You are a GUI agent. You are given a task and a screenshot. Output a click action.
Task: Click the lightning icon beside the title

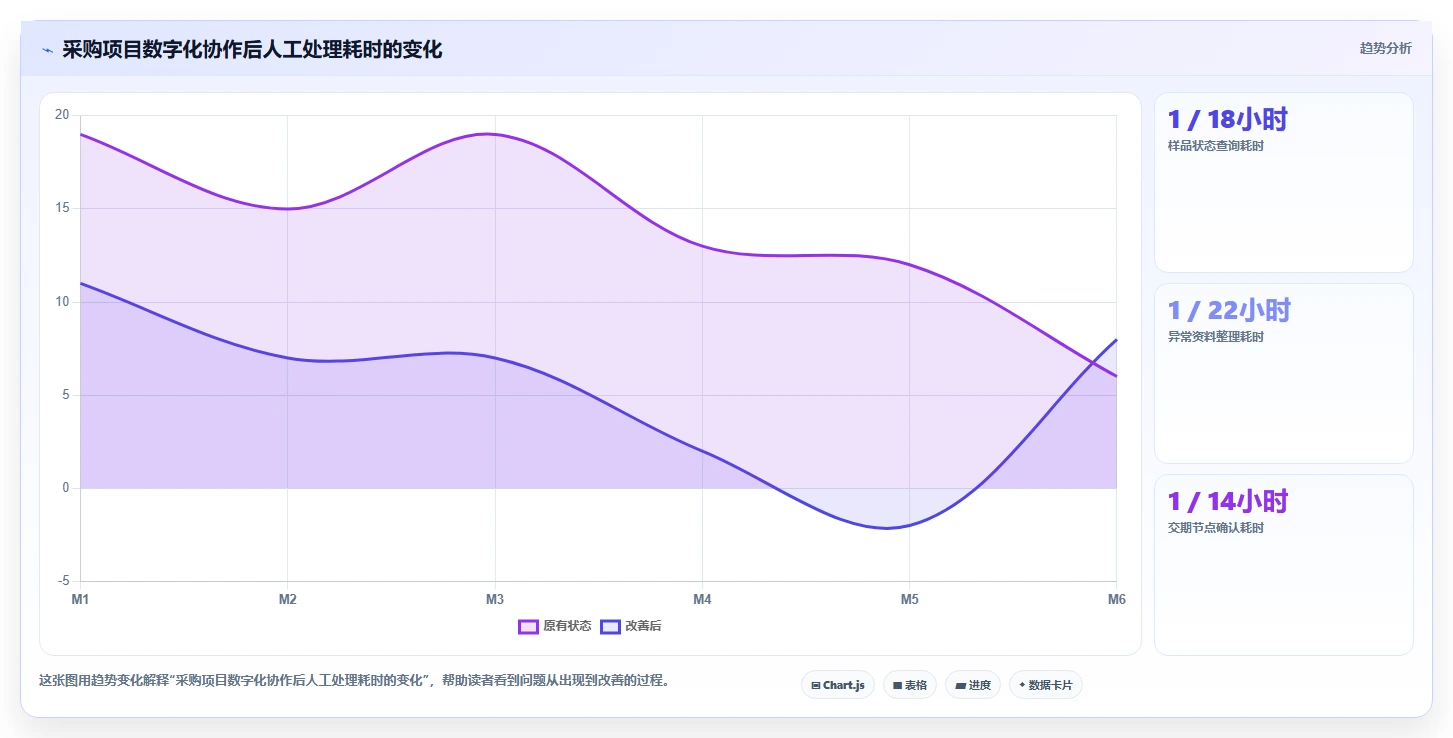click(x=47, y=50)
